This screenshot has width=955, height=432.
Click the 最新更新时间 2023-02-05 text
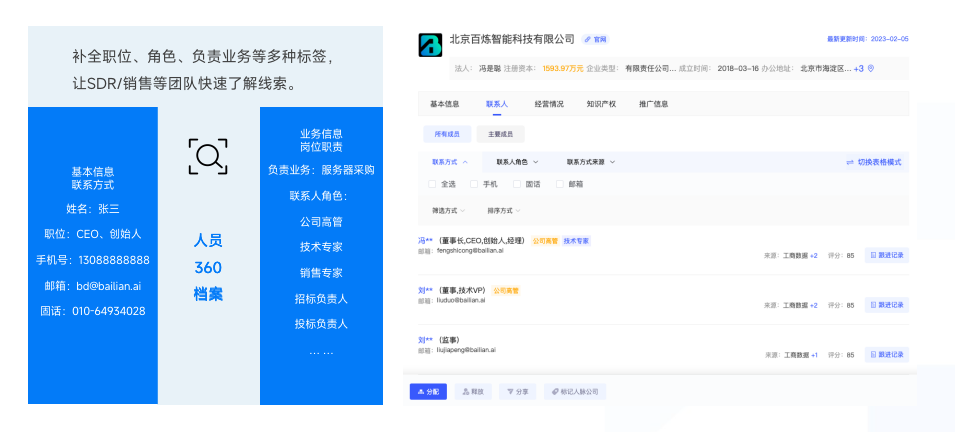coord(867,39)
